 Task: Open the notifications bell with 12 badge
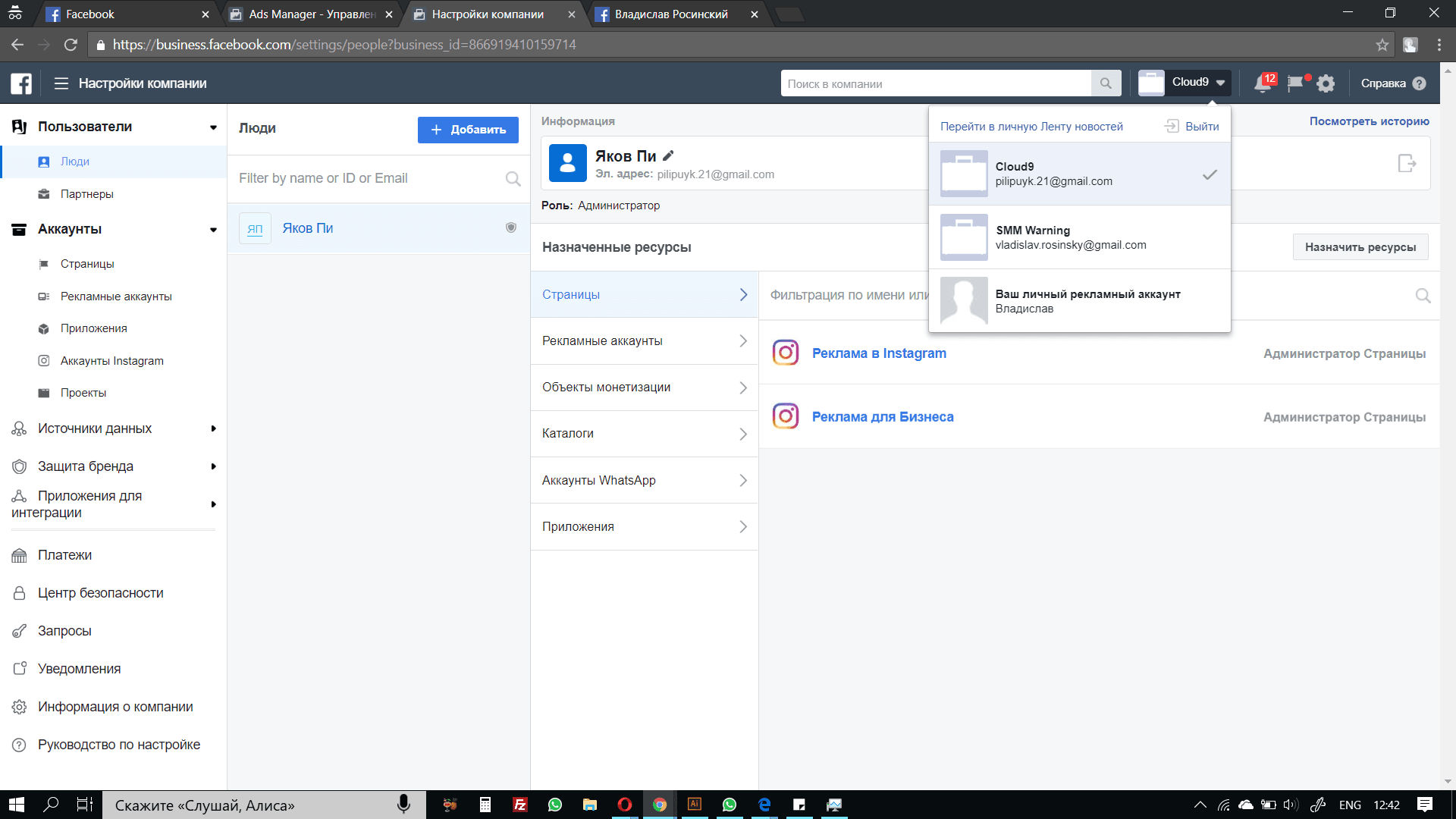tap(1263, 83)
